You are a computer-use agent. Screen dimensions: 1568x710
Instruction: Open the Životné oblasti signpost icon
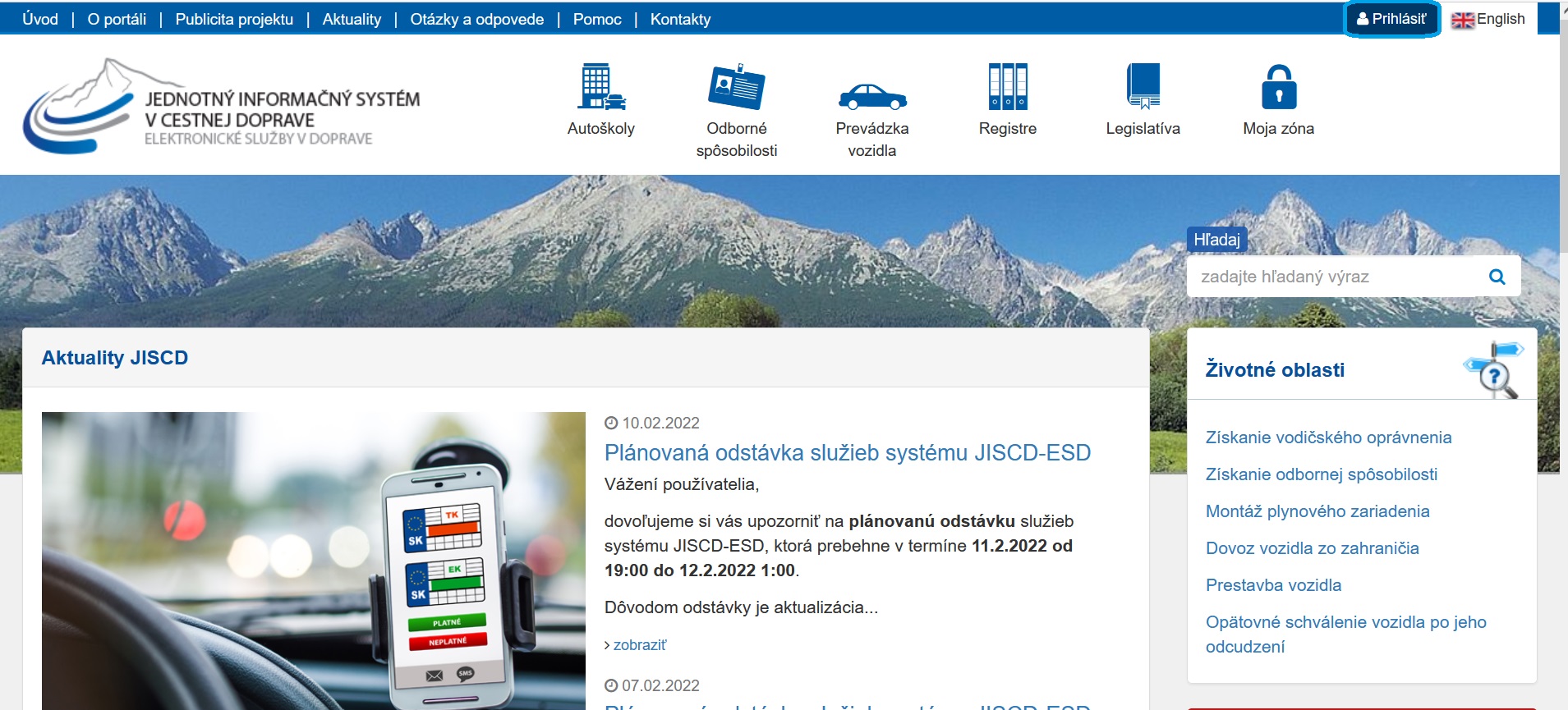tap(1494, 370)
